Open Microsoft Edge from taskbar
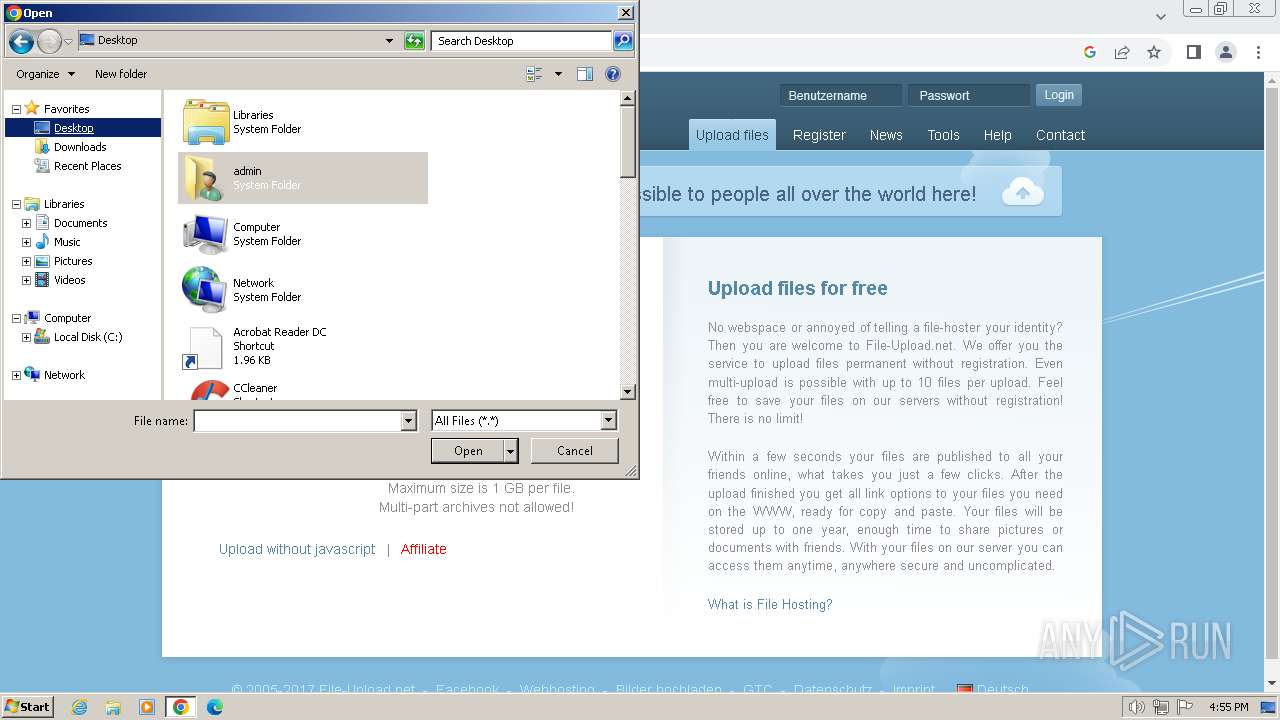 coord(215,707)
